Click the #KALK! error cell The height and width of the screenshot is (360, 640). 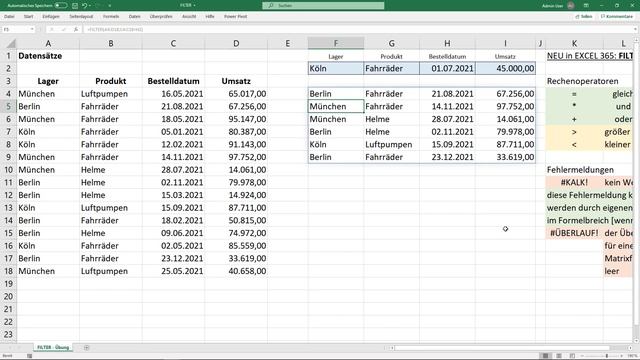pos(574,182)
